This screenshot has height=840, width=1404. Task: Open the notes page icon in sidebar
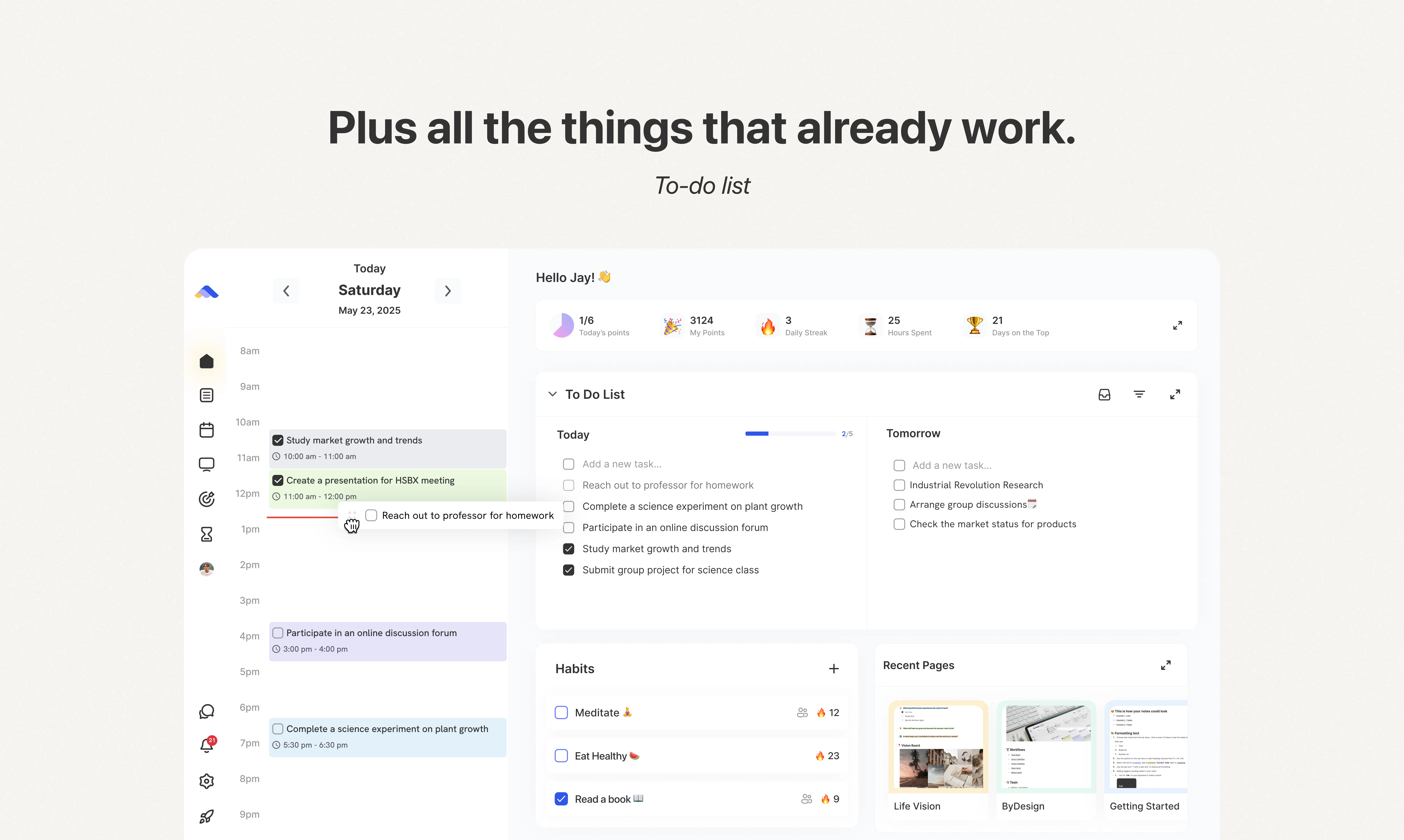pyautogui.click(x=207, y=395)
